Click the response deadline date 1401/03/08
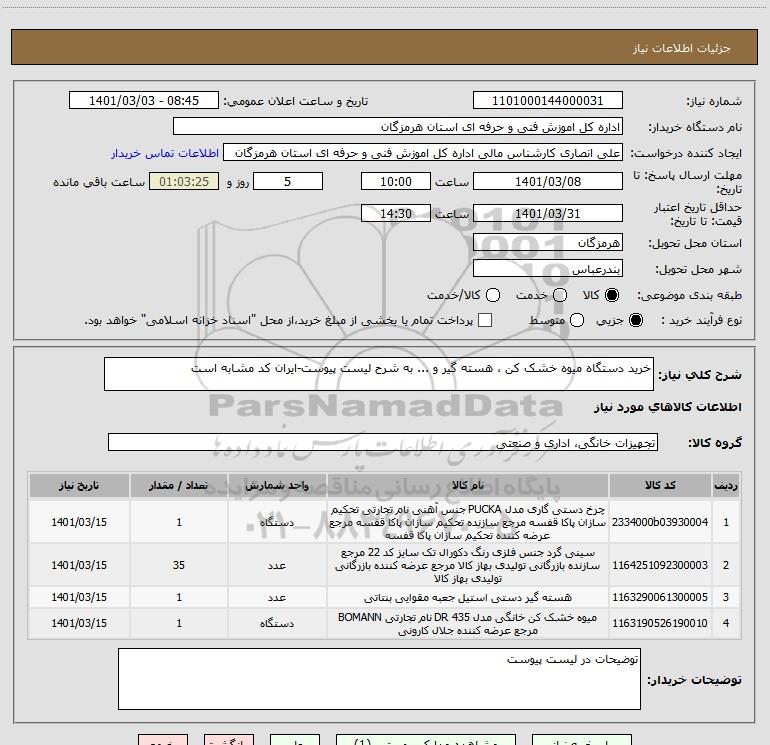The image size is (770, 745). click(x=548, y=182)
